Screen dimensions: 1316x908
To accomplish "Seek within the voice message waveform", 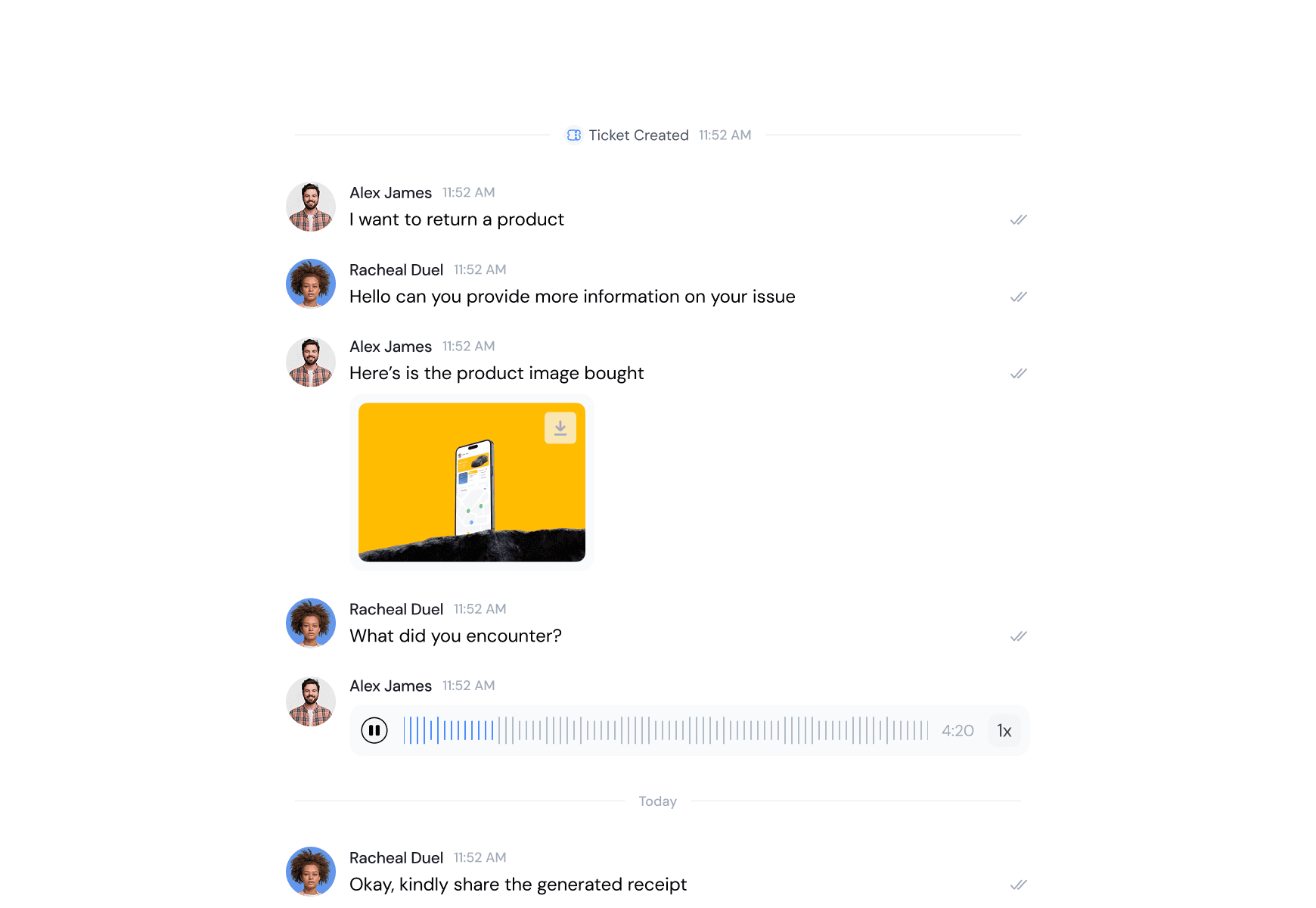I will (x=666, y=730).
